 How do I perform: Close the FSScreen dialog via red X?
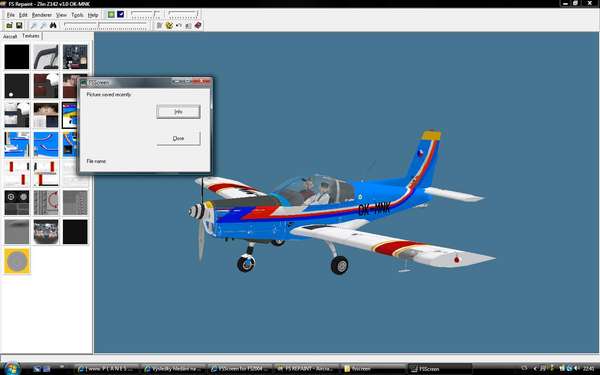(x=201, y=82)
